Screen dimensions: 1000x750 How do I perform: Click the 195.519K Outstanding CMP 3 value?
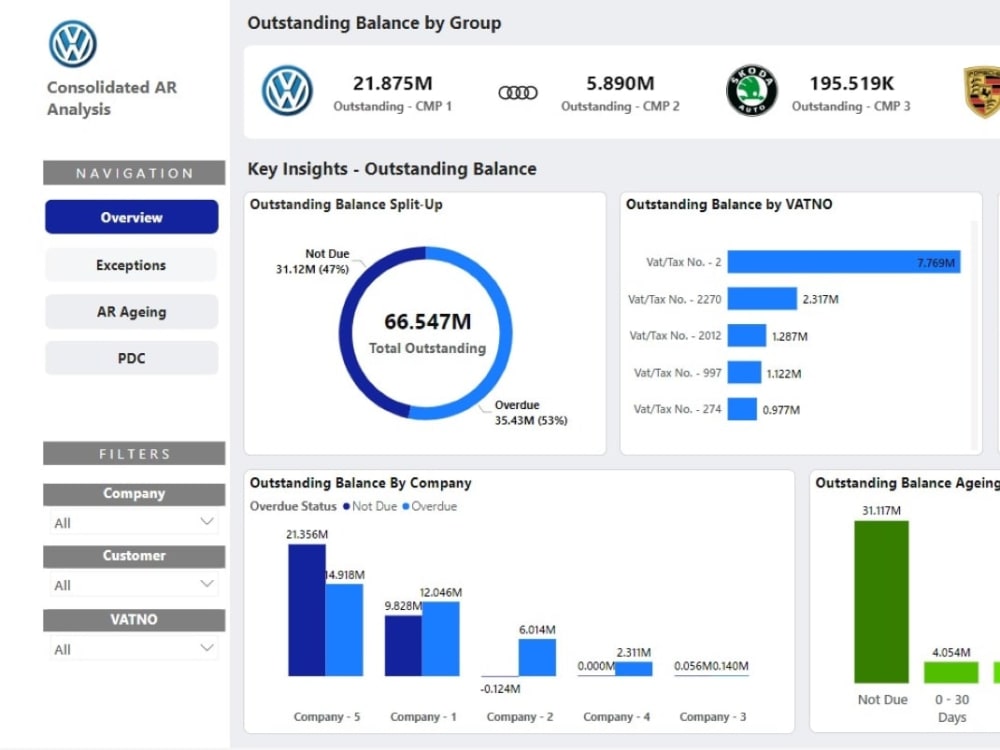[x=851, y=84]
